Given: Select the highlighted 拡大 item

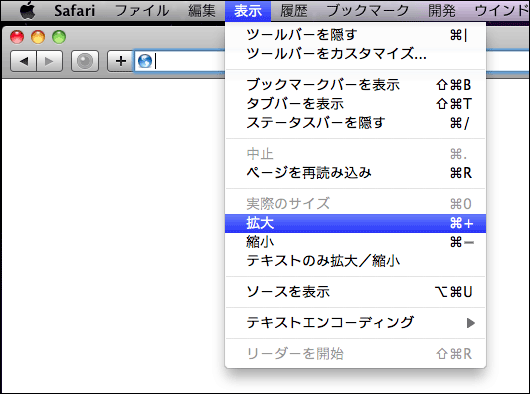Looking at the screenshot, I should point(355,223).
